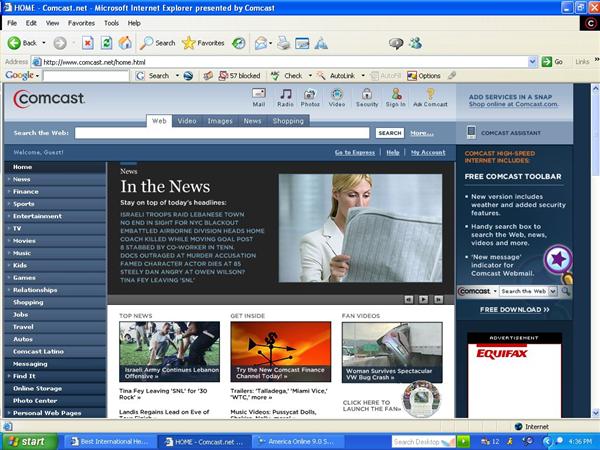Open the Google logo dropdown menu
This screenshot has height=450, width=600.
37,76
